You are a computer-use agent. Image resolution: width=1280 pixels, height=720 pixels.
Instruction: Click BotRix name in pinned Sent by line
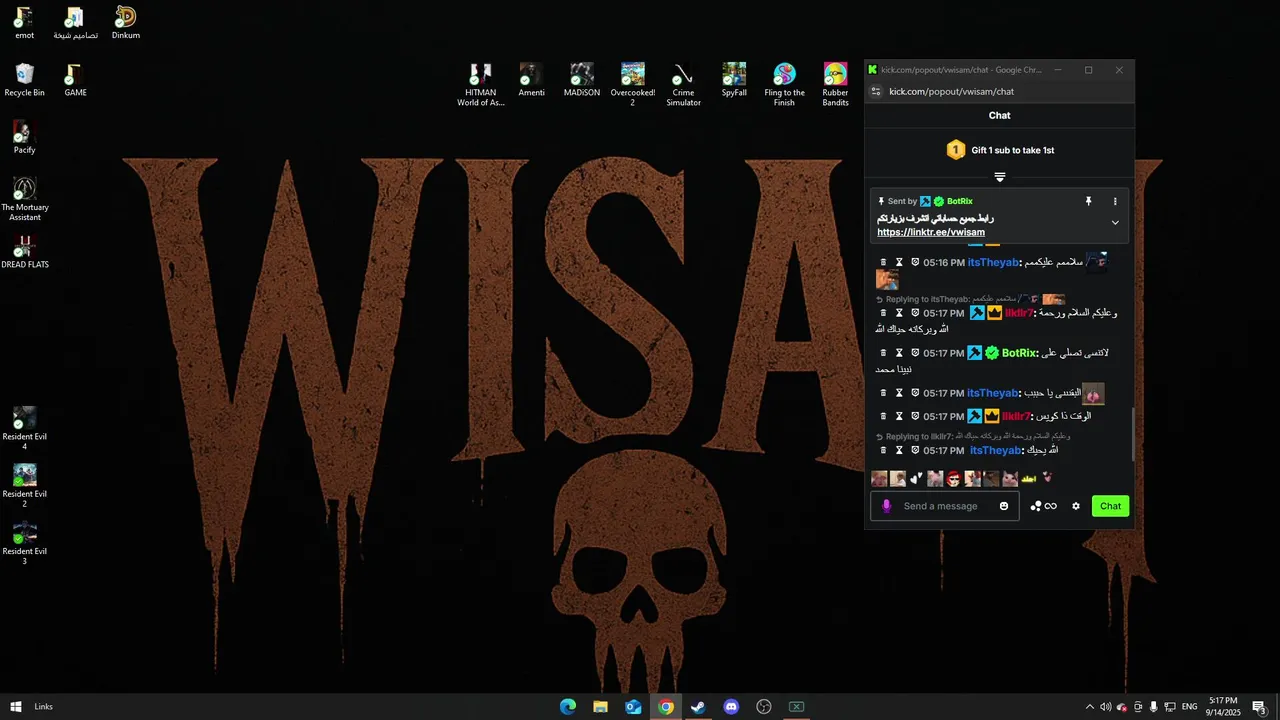[959, 201]
